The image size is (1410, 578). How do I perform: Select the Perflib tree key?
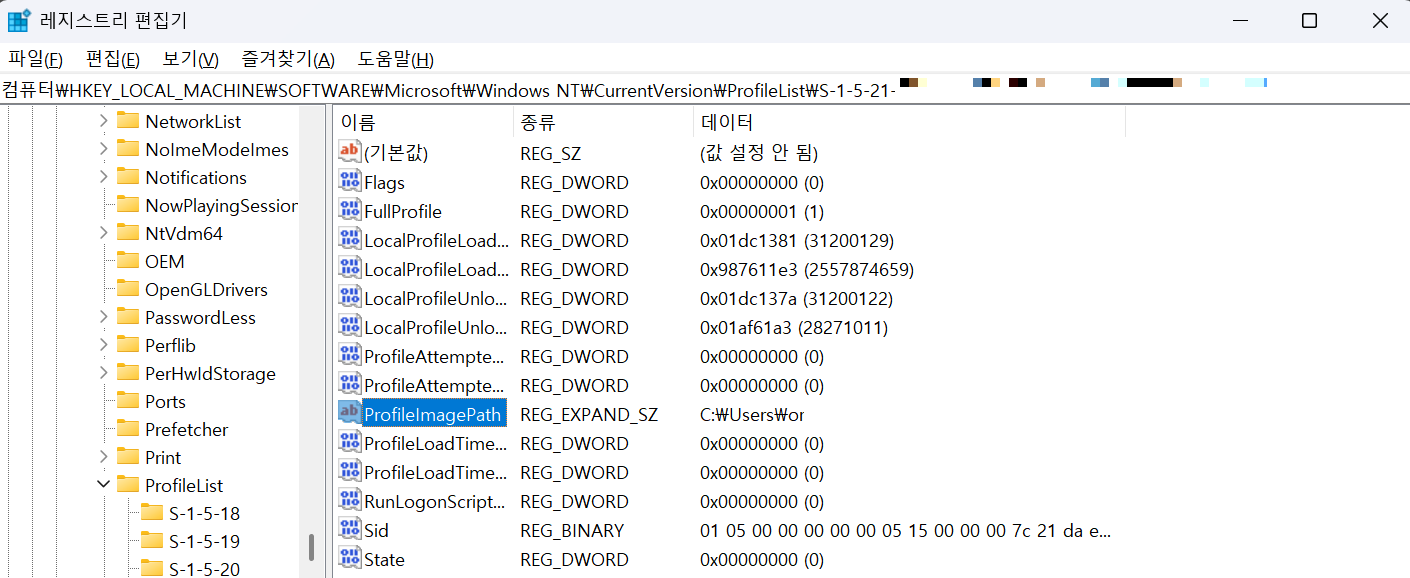(x=170, y=345)
